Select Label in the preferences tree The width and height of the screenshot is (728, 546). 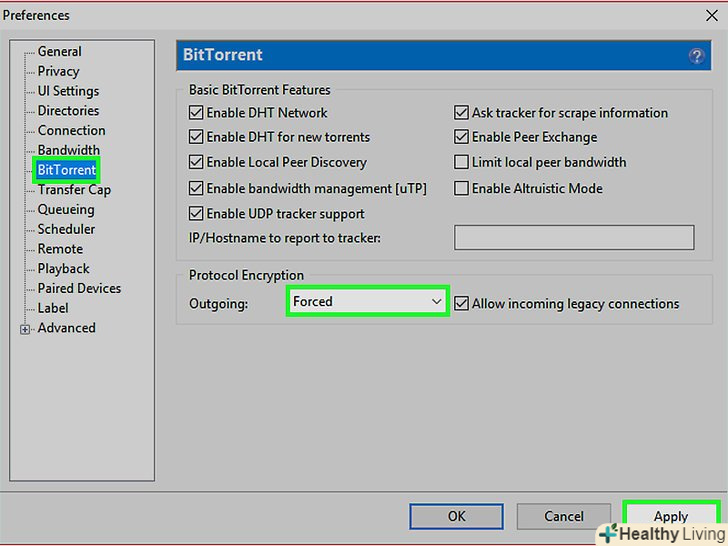[x=53, y=308]
